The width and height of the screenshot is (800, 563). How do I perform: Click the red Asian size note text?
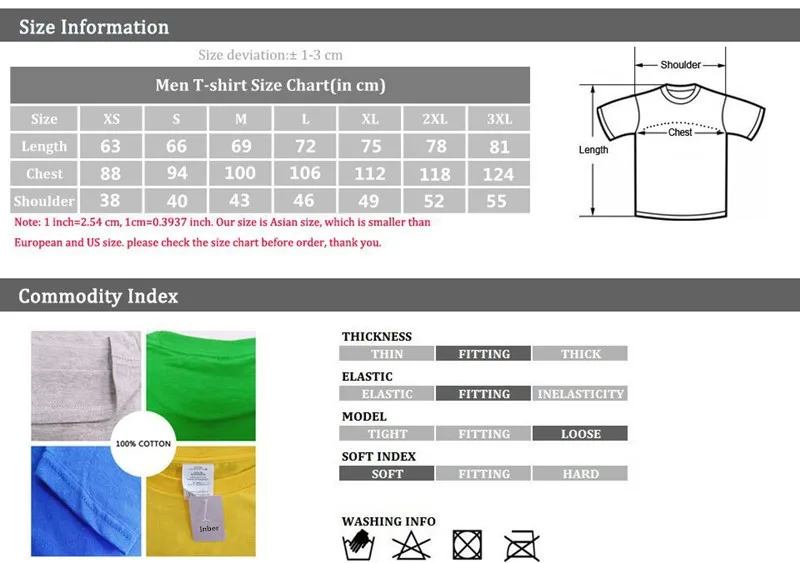[x=222, y=232]
